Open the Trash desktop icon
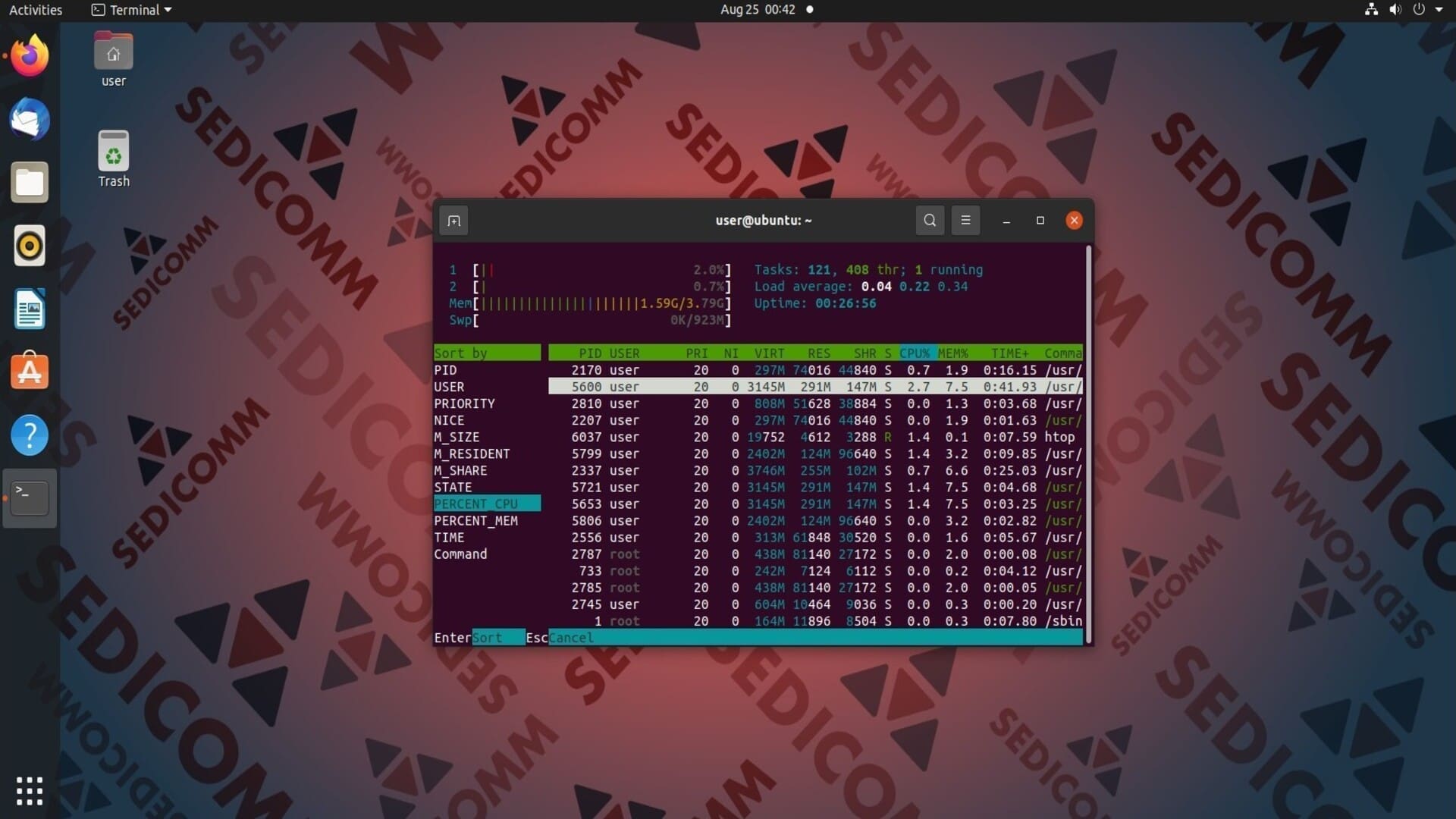The height and width of the screenshot is (819, 1456). [114, 158]
